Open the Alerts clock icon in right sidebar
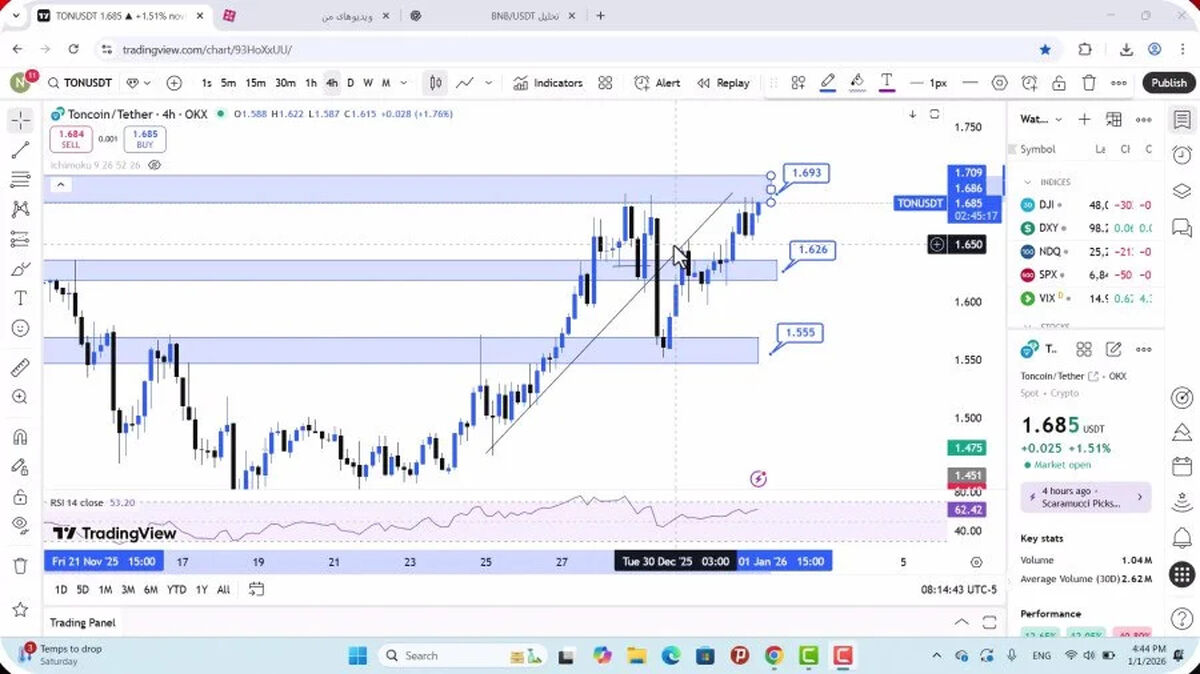This screenshot has height=674, width=1200. pyautogui.click(x=1182, y=155)
